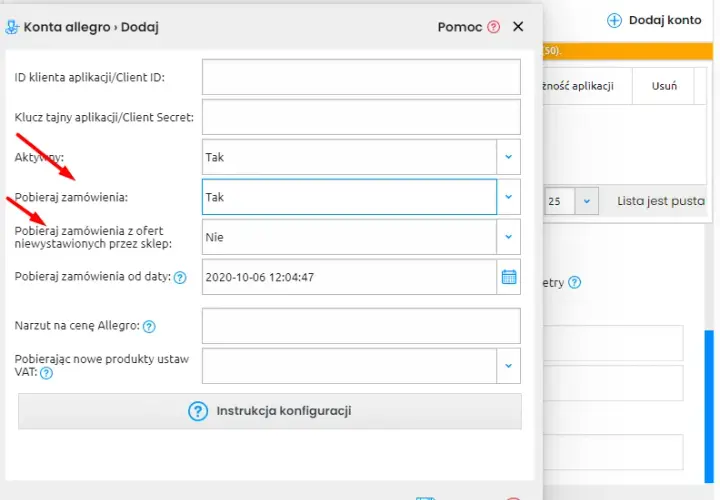
Task: Click help icon next to Narzut na cenę Allegro
Action: click(x=149, y=326)
